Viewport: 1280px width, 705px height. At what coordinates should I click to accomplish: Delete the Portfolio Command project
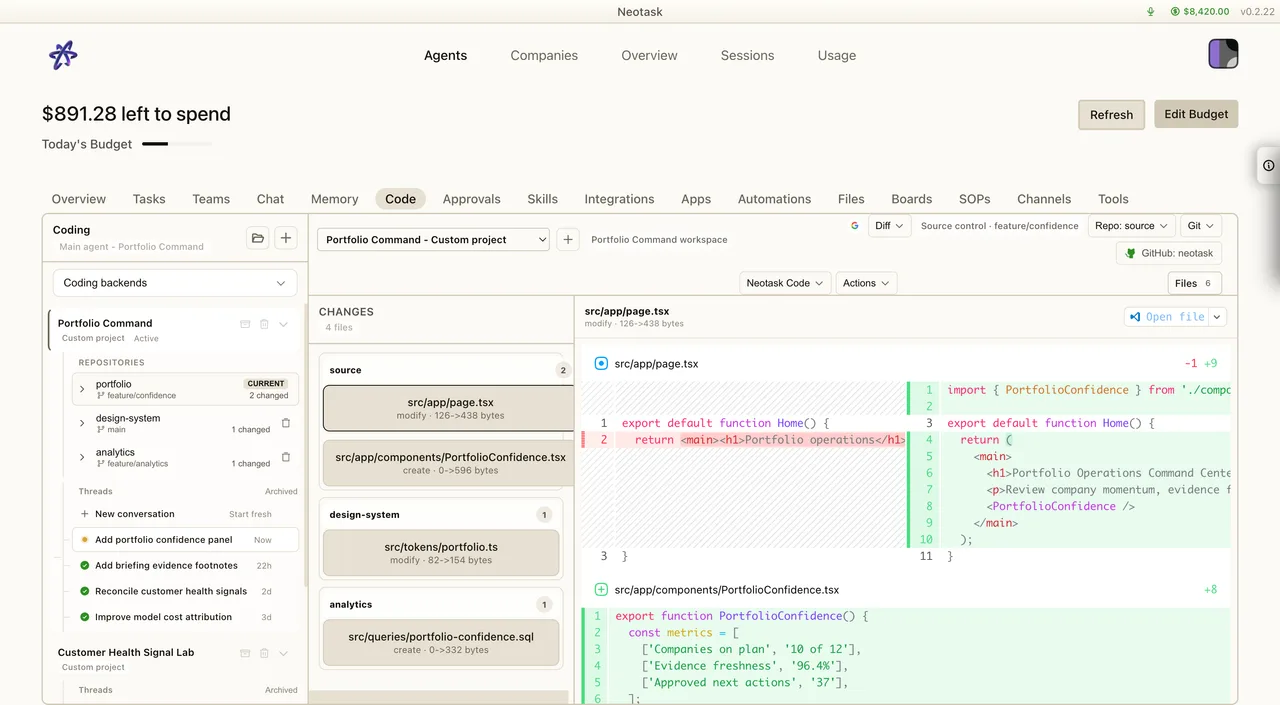(x=264, y=324)
